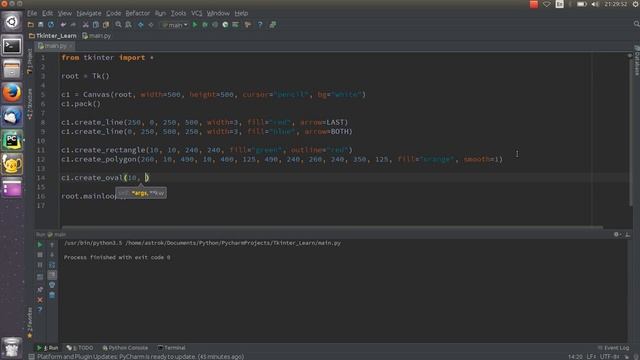
Task: Toggle the Project tool window side tab
Action: coord(29,61)
